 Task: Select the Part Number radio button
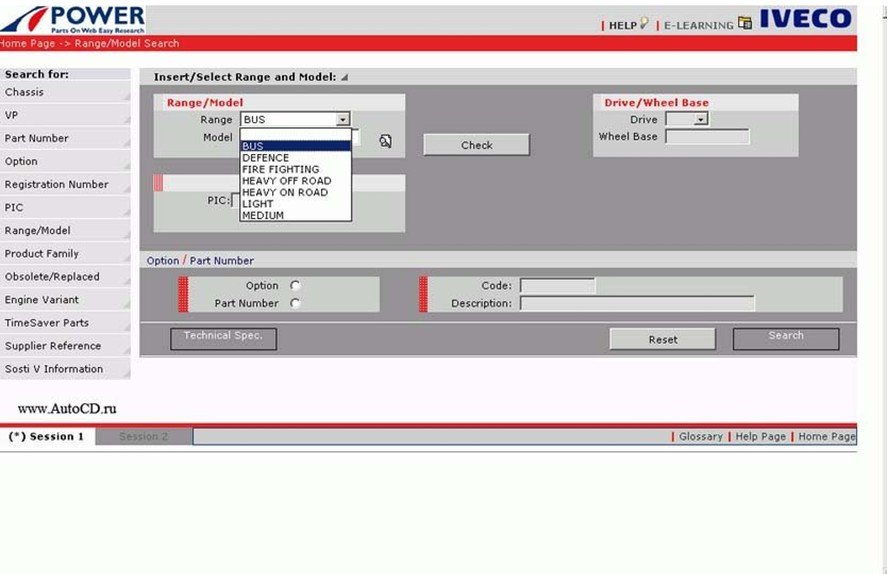(x=295, y=303)
